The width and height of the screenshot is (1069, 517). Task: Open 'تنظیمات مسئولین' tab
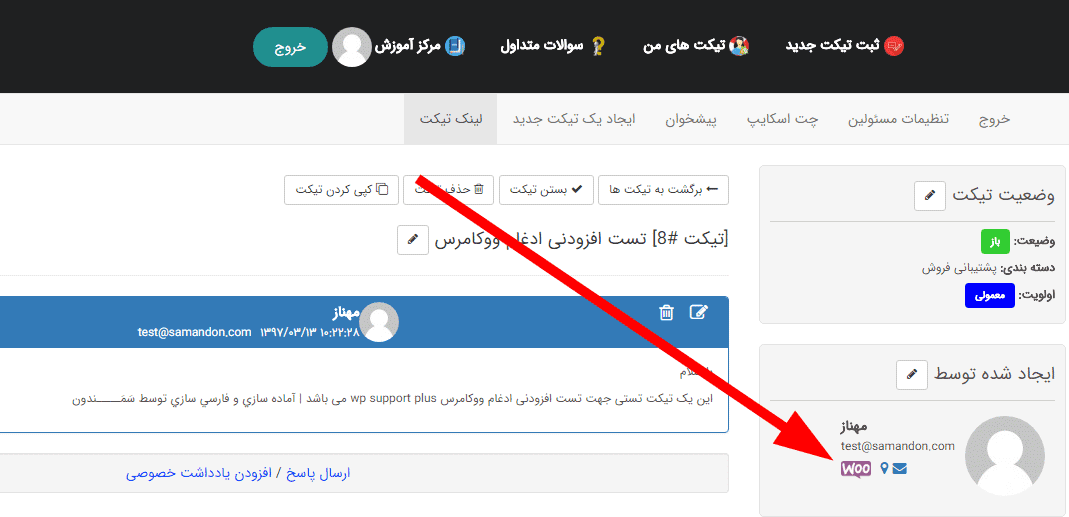899,119
